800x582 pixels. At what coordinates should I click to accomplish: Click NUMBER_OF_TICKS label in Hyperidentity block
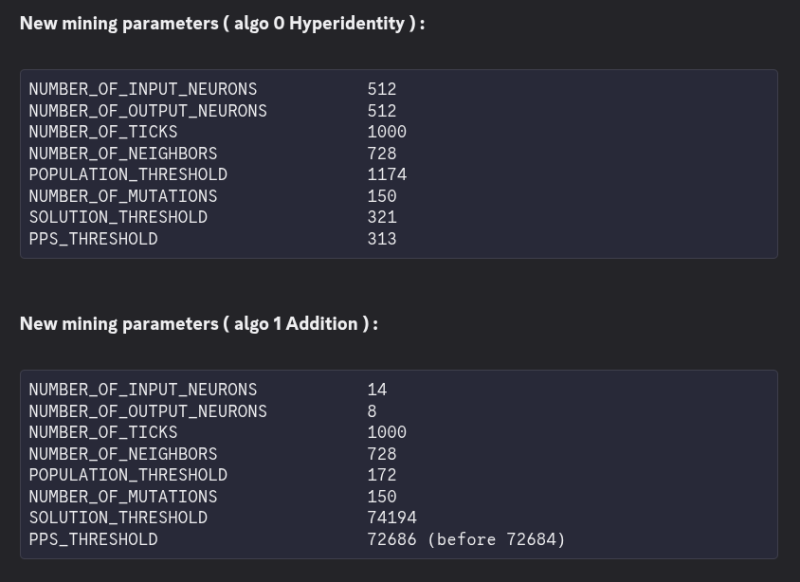pos(102,132)
